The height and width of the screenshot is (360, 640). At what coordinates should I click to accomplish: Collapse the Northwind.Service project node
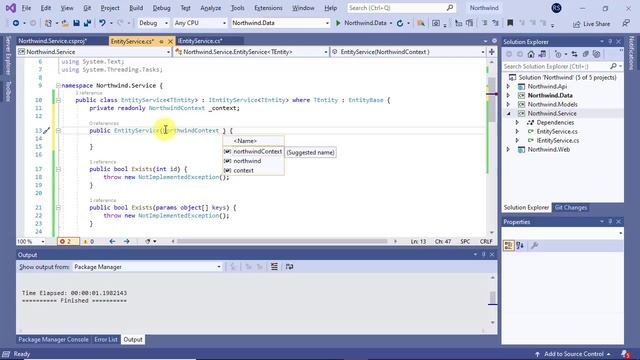click(x=509, y=113)
